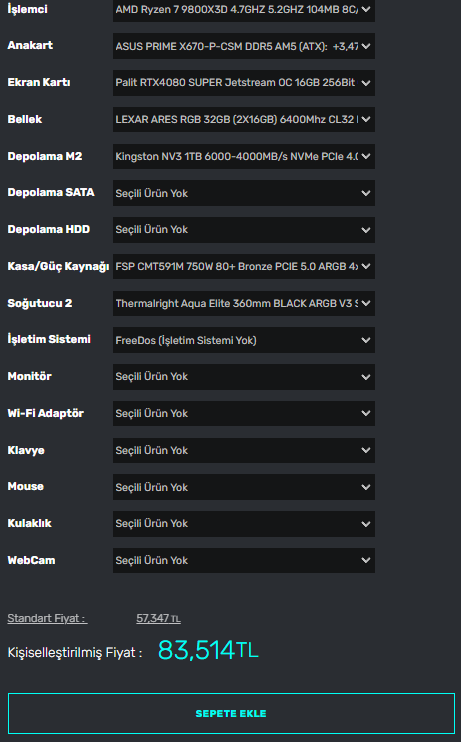Select a Depolama SATA drive option
The image size is (461, 742).
pyautogui.click(x=244, y=193)
